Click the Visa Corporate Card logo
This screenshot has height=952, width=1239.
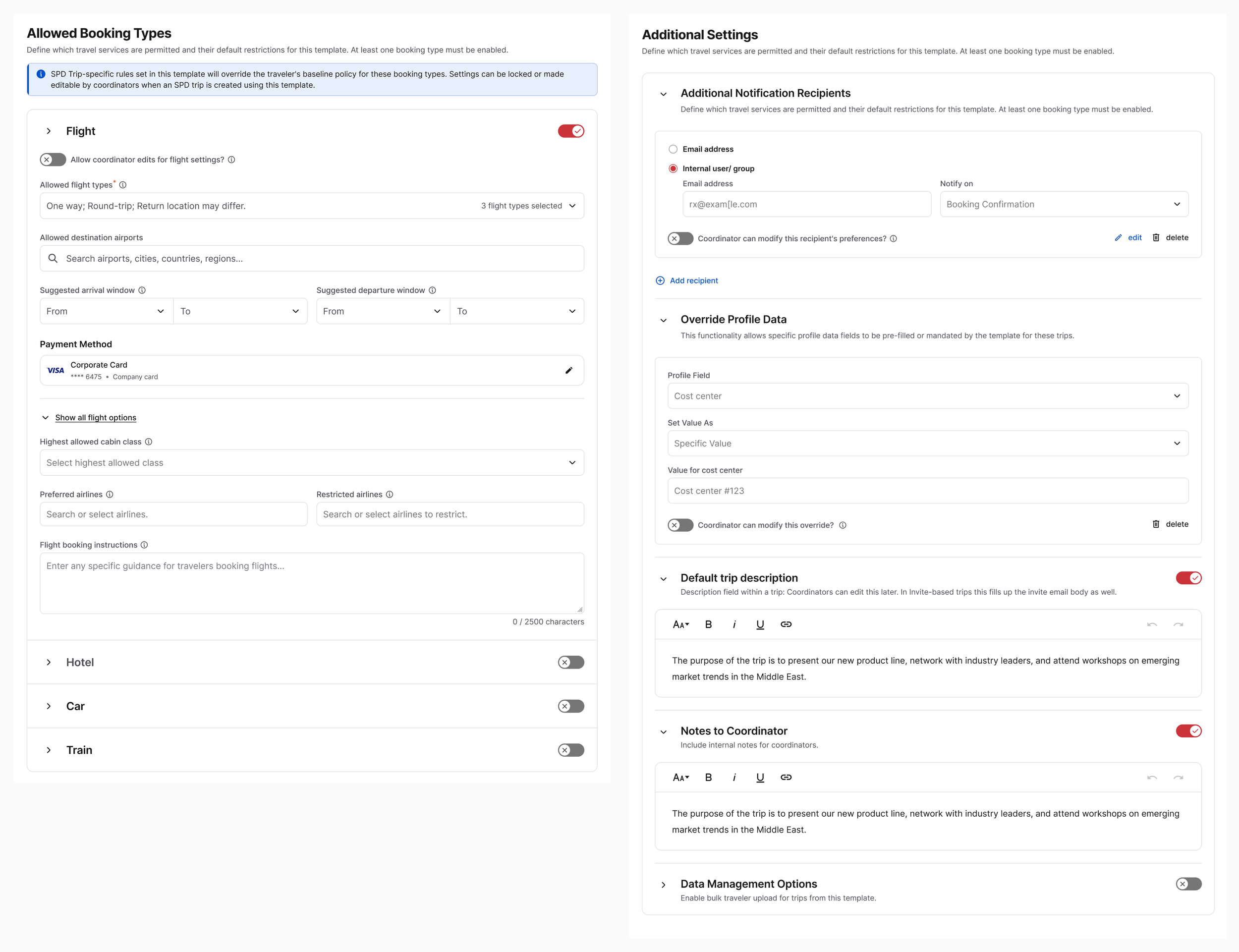pos(56,371)
